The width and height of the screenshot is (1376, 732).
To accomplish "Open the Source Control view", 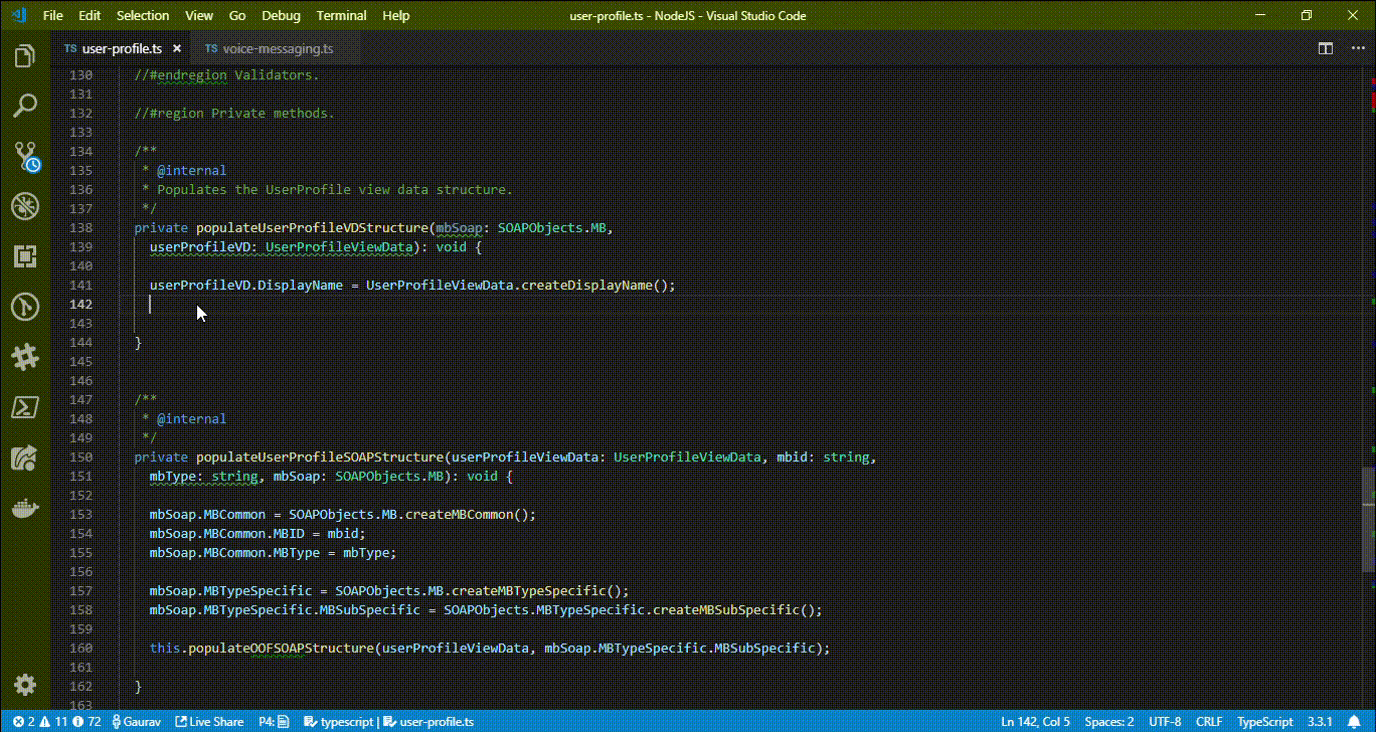I will [x=25, y=156].
